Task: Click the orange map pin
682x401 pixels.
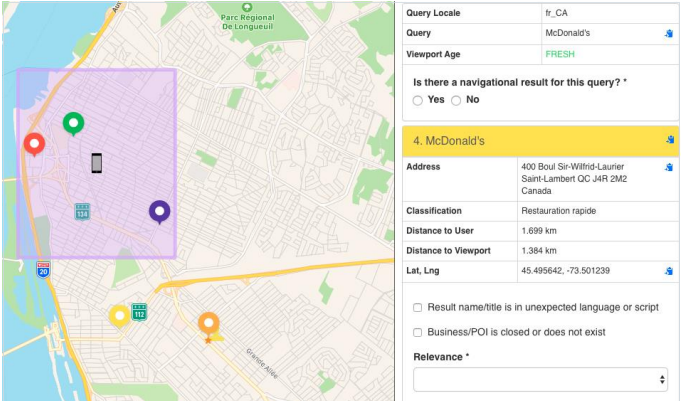Action: click(x=209, y=324)
